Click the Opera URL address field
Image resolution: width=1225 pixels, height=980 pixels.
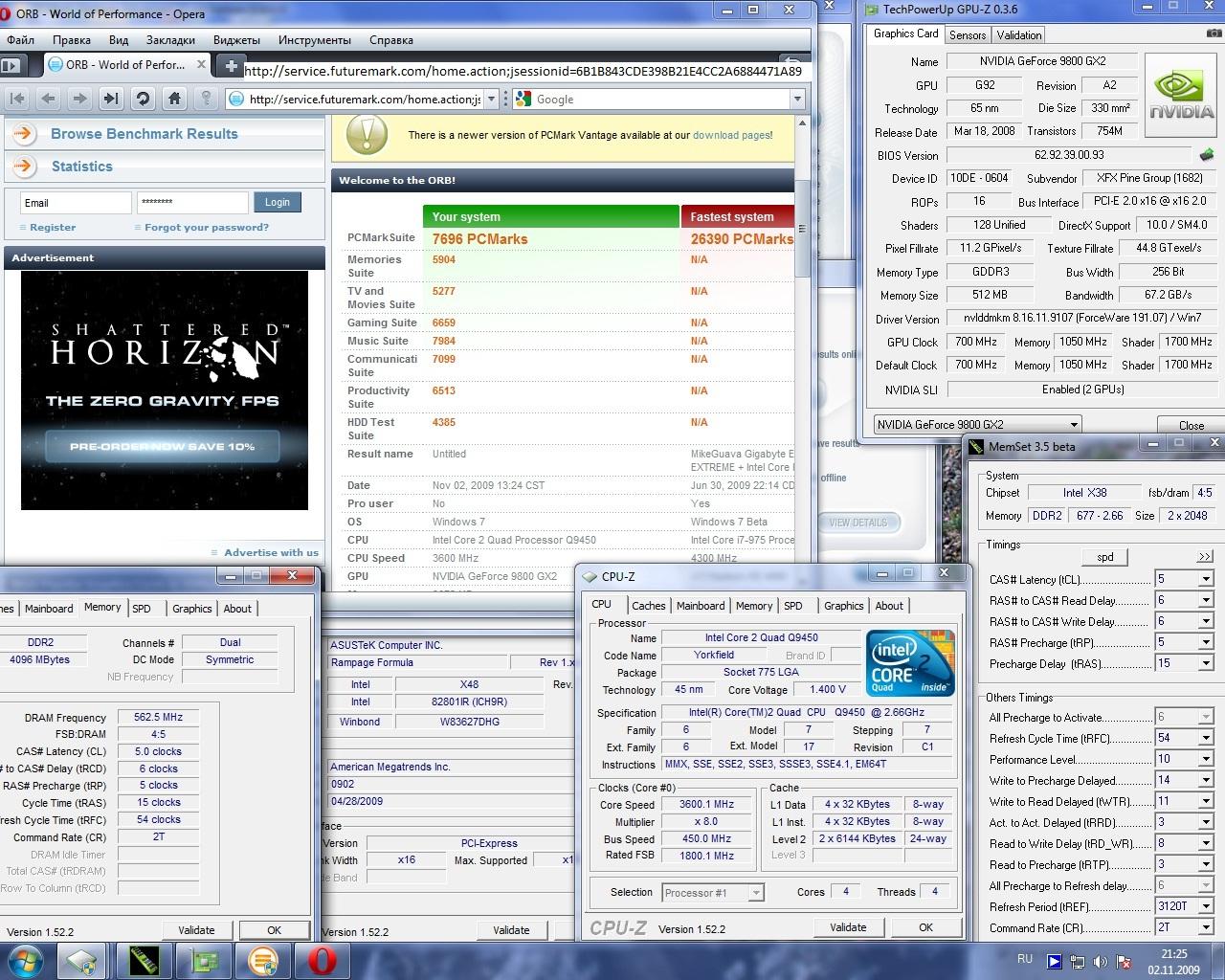tap(364, 99)
